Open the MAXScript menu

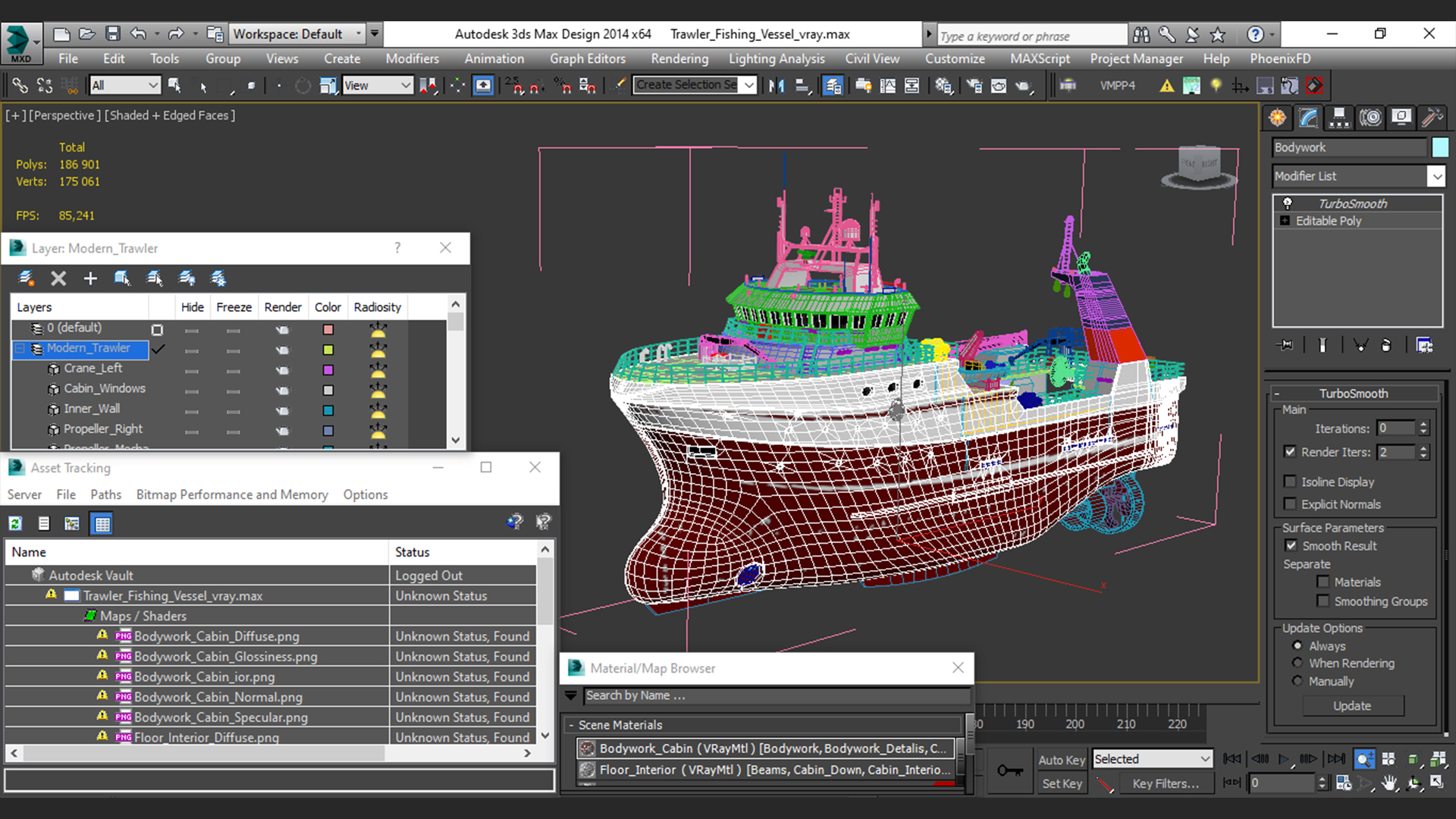tap(1040, 58)
